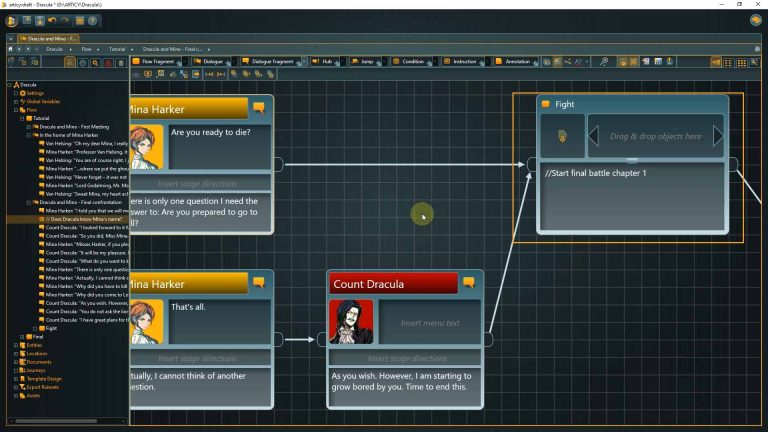Click the speech bubble icon on upper Mina Harker node
Screen dimensions: 768x432
[259, 108]
